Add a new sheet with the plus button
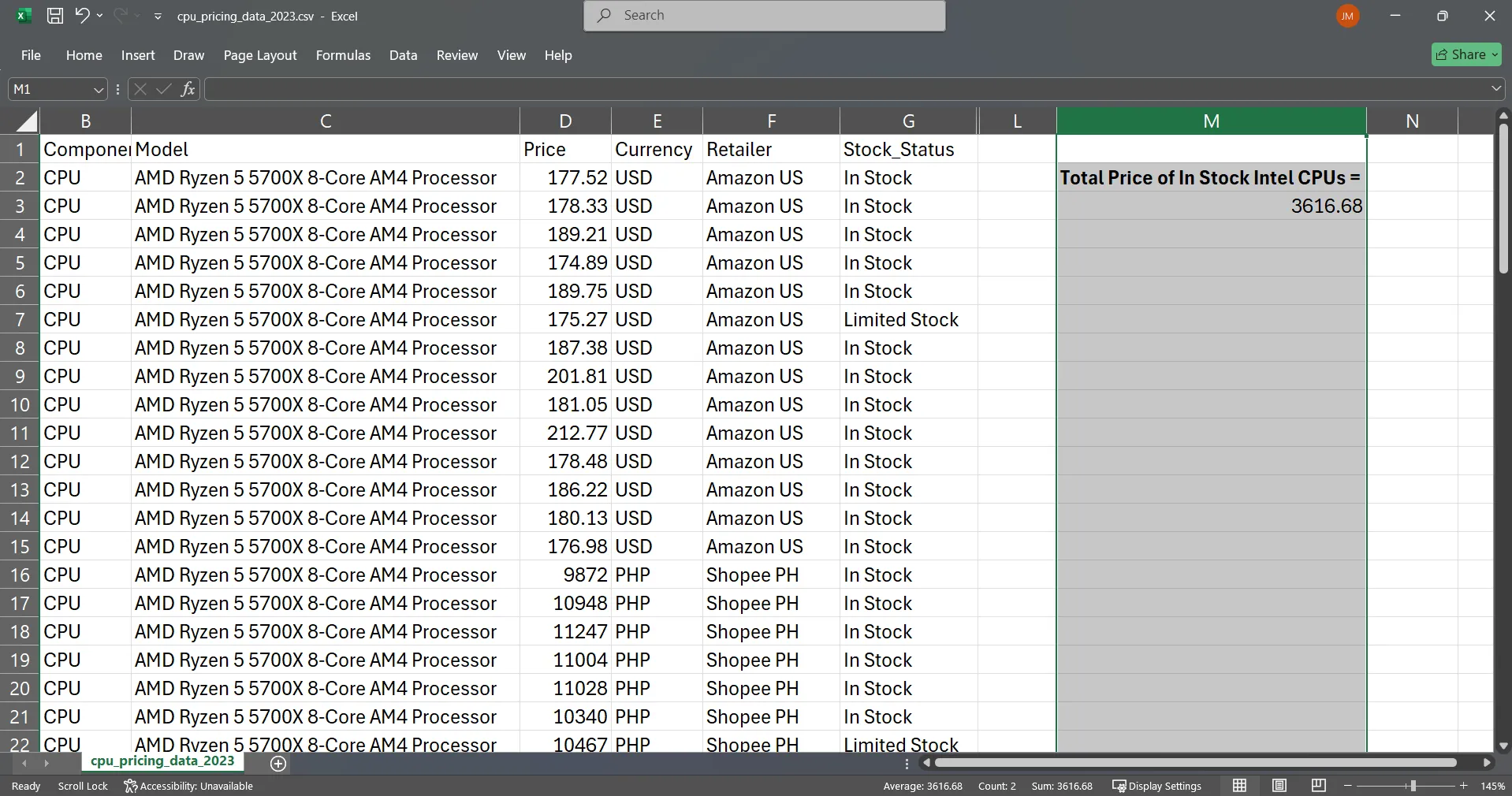Viewport: 1512px width, 796px height. click(277, 764)
